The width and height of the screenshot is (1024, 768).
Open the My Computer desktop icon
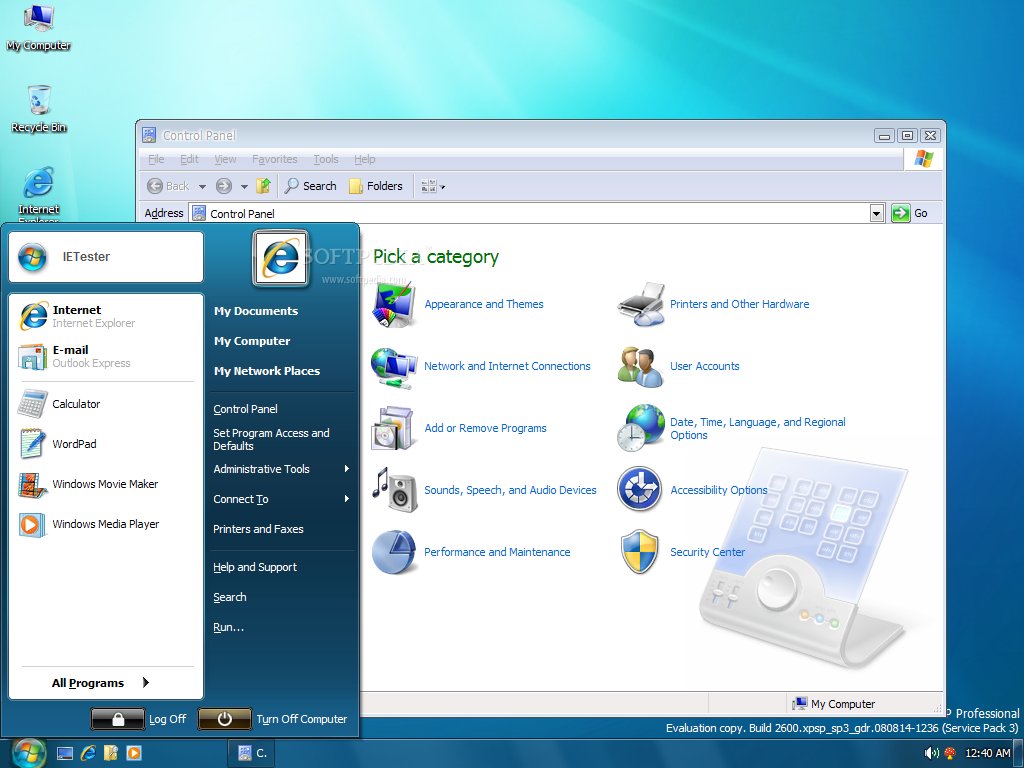pos(39,27)
